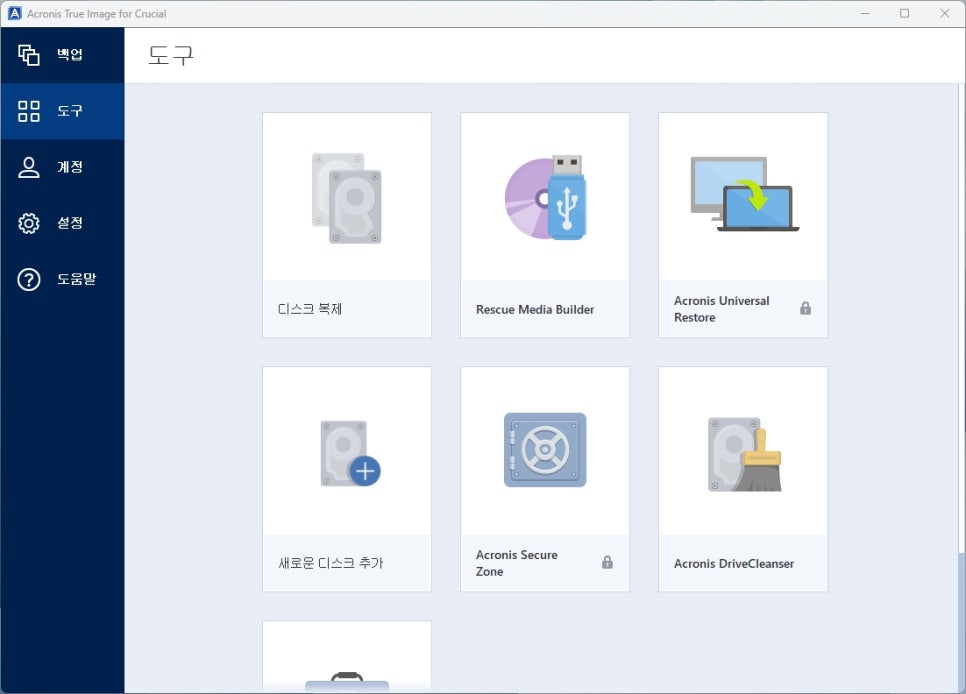The width and height of the screenshot is (966, 694).
Task: Open 도움말 (Help) in the sidebar
Action: pos(62,279)
